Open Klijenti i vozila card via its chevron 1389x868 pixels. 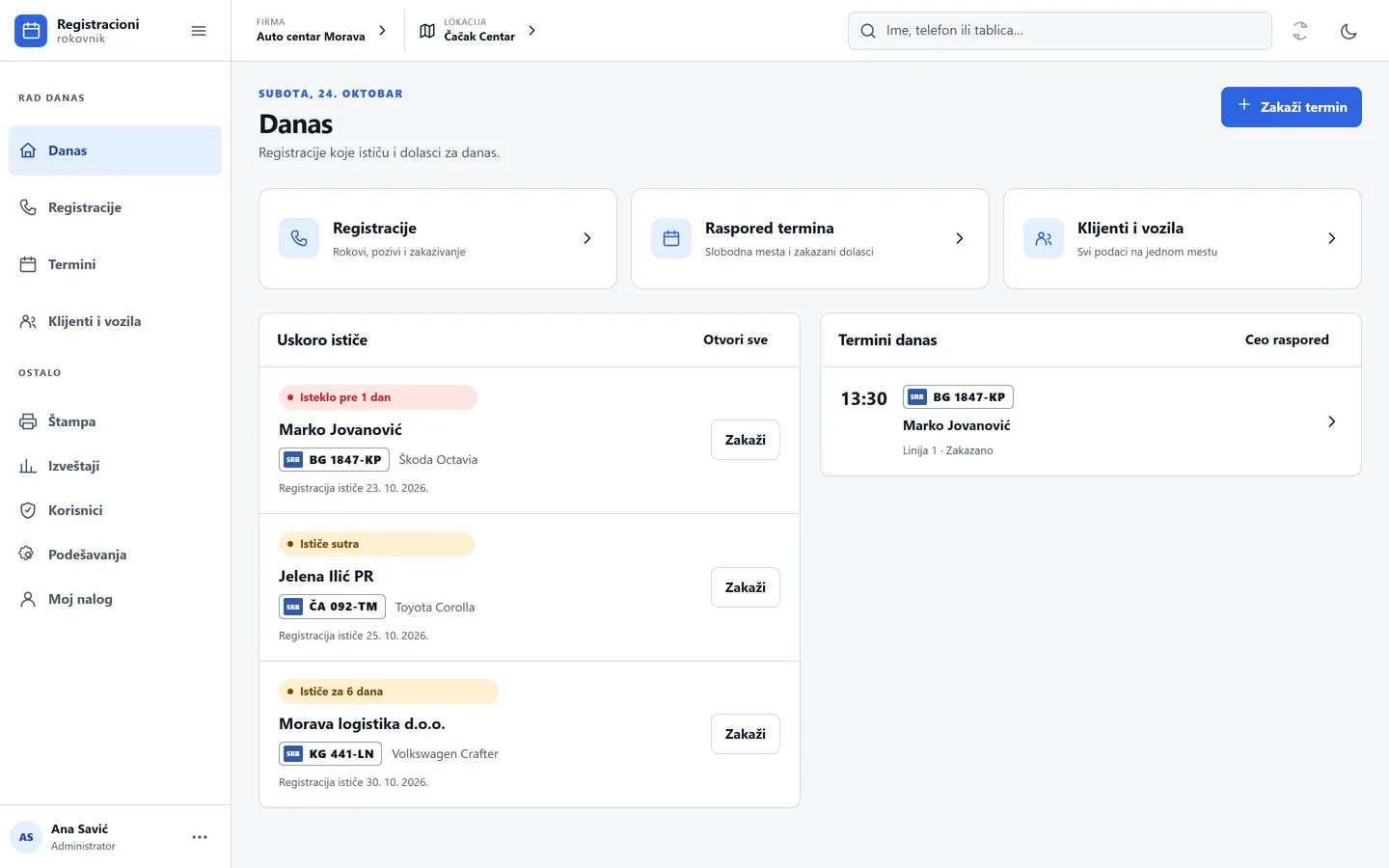pos(1332,238)
